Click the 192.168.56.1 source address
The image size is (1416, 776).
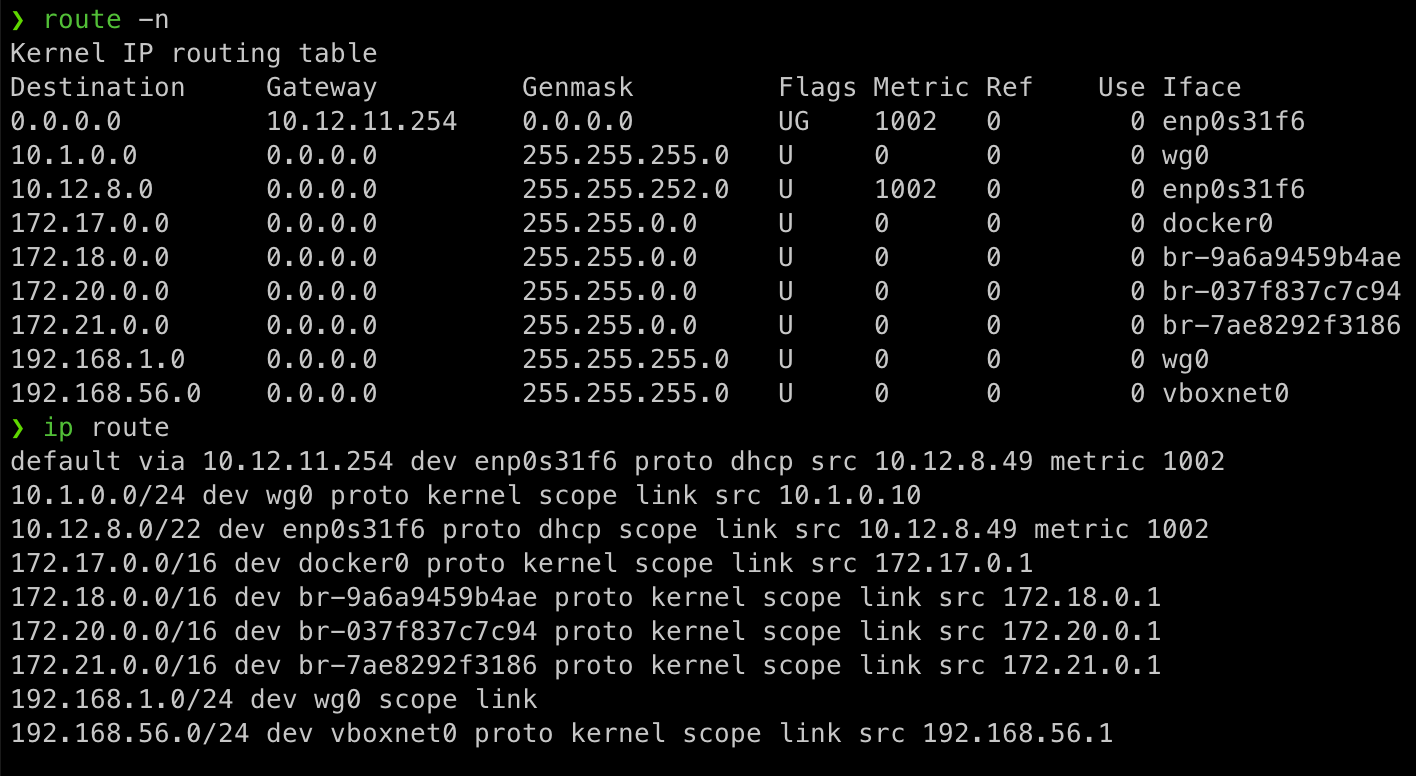pos(1018,734)
